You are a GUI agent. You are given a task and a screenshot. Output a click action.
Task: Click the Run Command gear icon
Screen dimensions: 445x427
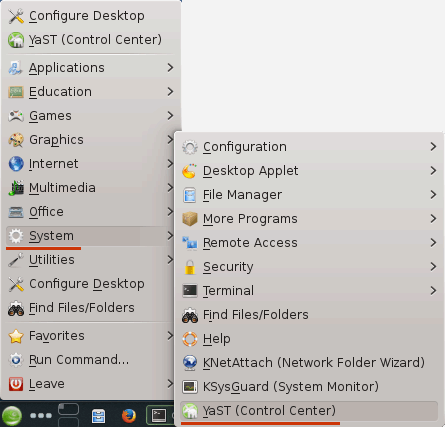(16, 360)
